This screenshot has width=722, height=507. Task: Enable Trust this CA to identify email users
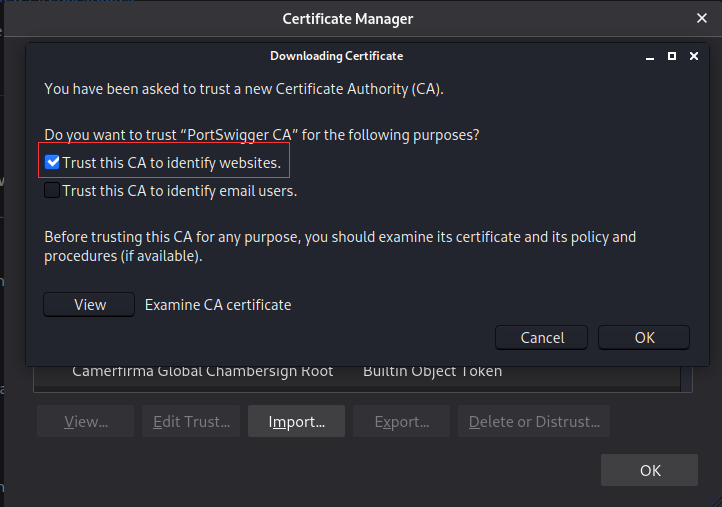(53, 191)
